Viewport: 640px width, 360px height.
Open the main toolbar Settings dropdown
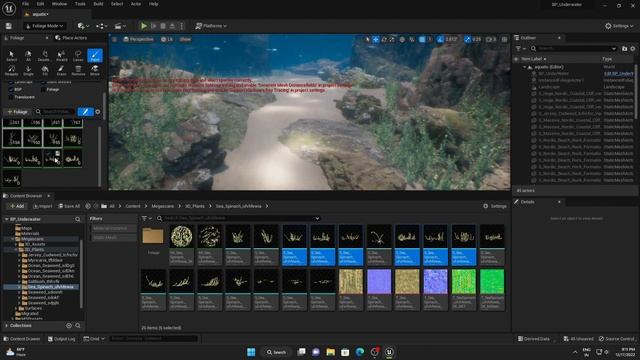(x=619, y=26)
